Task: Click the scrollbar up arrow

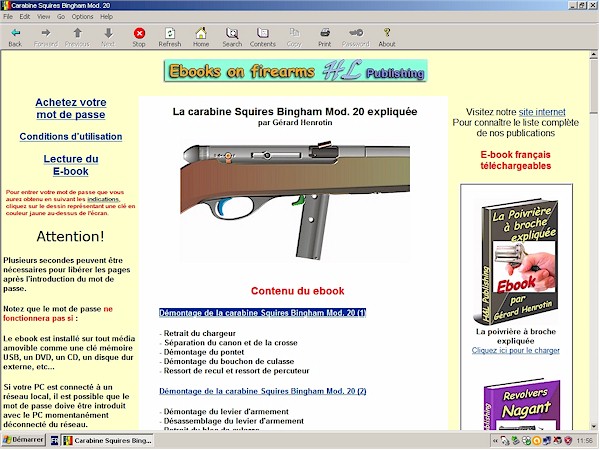Action: (593, 55)
